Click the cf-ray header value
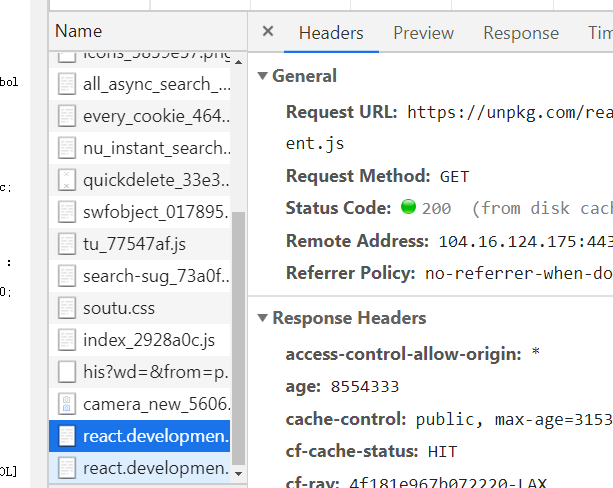Image resolution: width=613 pixels, height=488 pixels. (448, 483)
